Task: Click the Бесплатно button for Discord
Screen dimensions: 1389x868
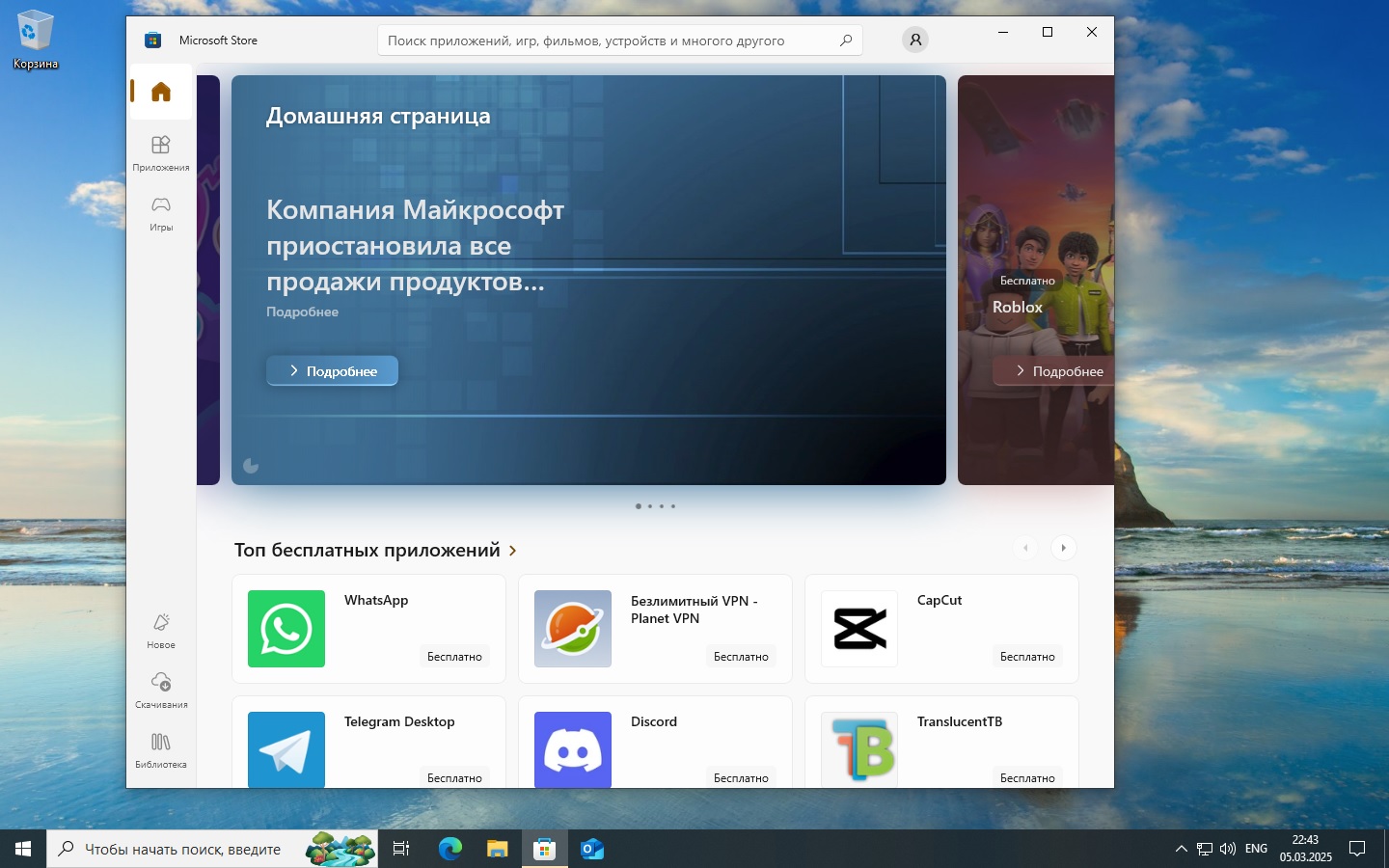Action: [741, 776]
